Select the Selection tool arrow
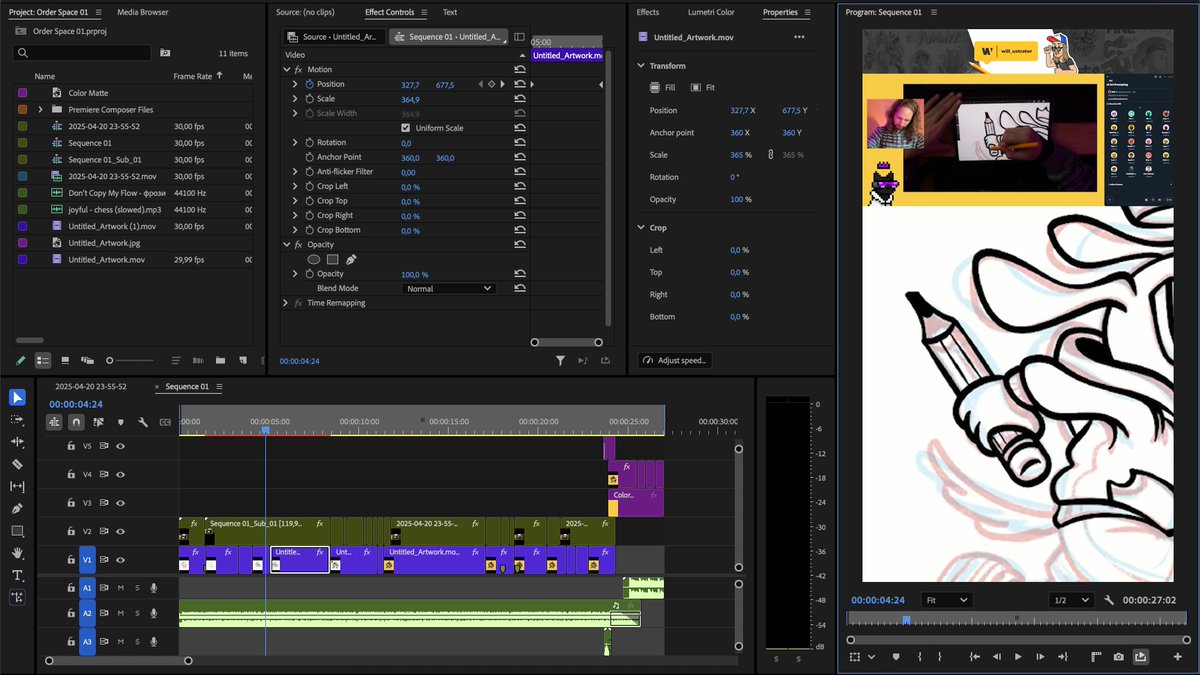 tap(17, 397)
